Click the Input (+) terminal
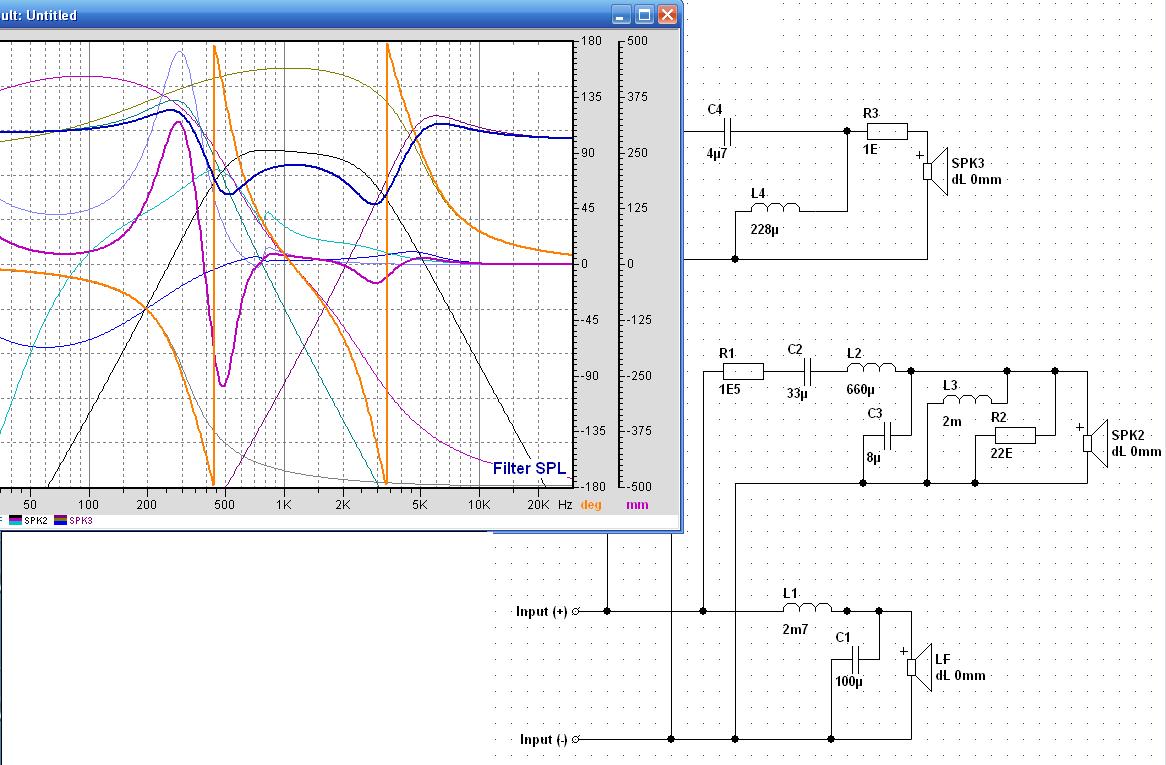 [576, 611]
